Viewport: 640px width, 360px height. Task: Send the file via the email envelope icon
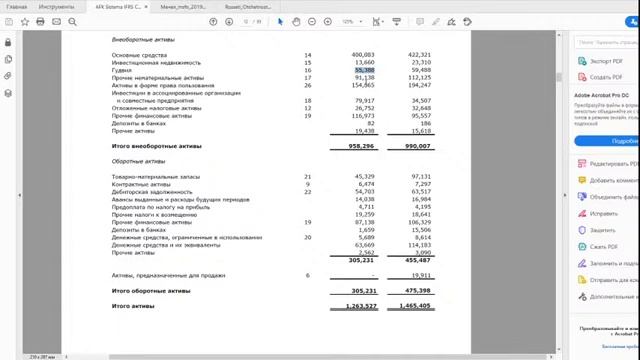[x=56, y=22]
